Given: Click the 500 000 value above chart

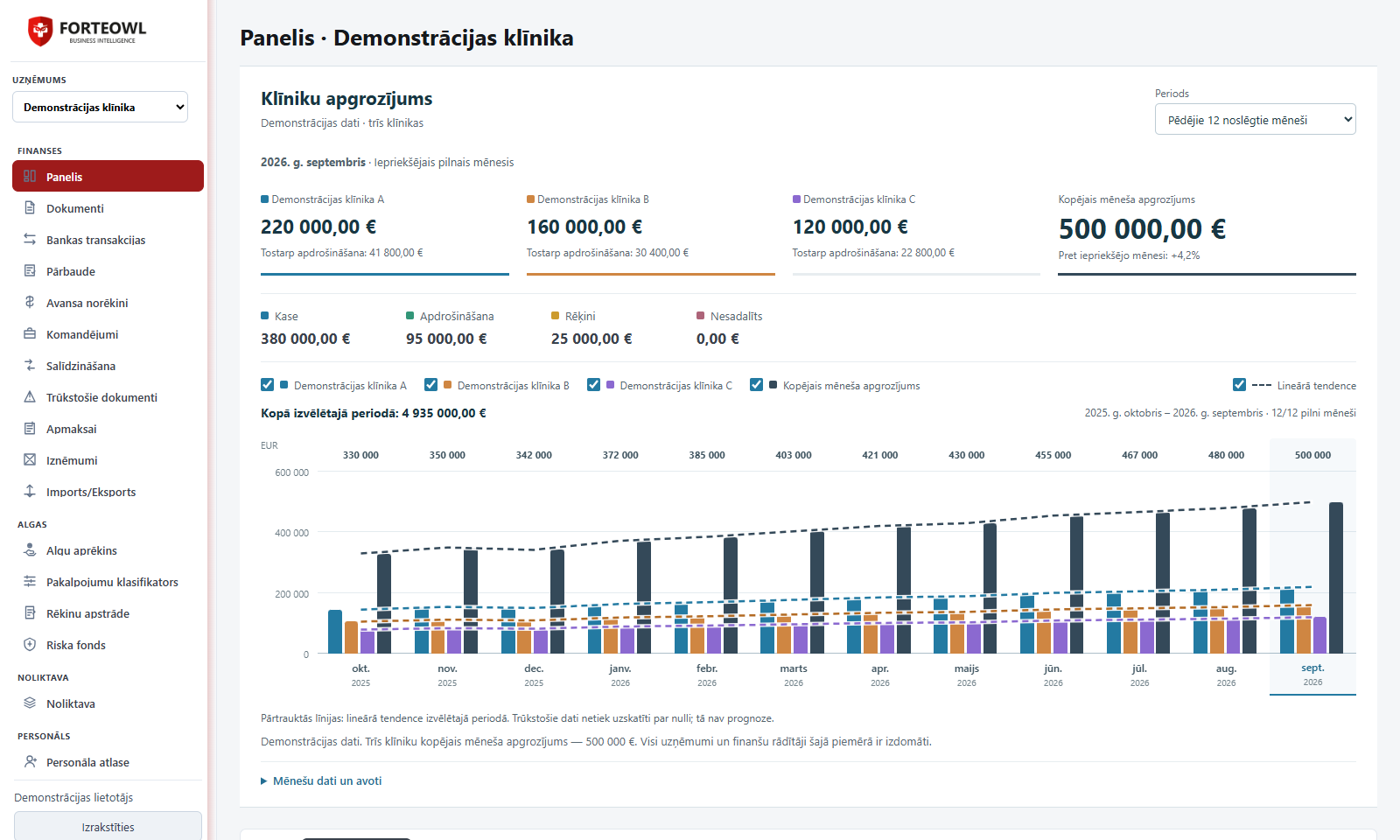Looking at the screenshot, I should (1312, 455).
